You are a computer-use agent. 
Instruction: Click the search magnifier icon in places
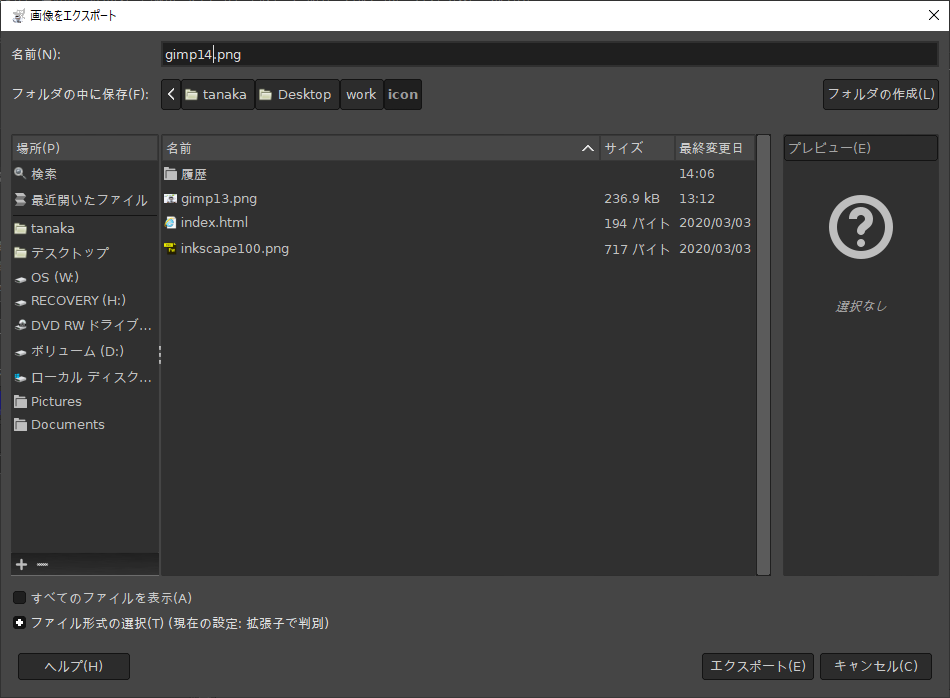(21, 174)
